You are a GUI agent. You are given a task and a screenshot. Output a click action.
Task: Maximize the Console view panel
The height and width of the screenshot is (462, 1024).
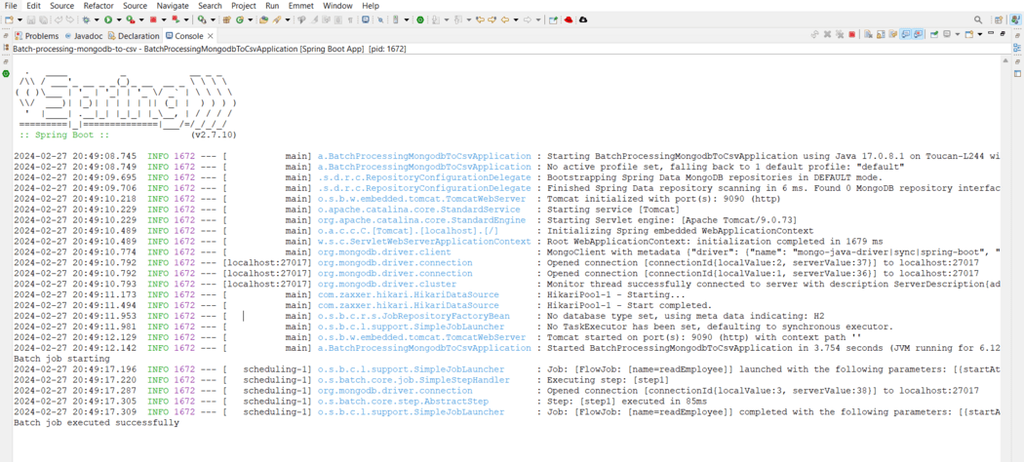click(1002, 33)
